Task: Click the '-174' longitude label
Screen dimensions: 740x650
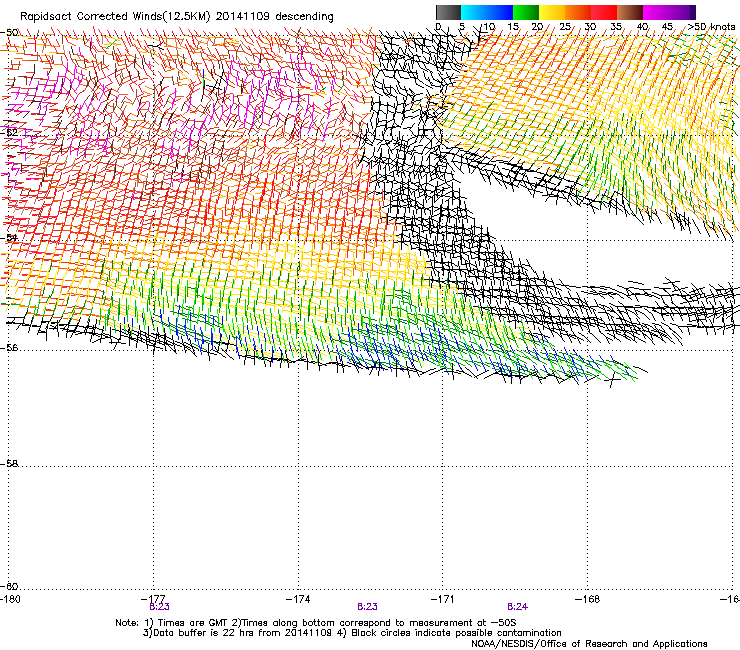Action: click(x=298, y=599)
